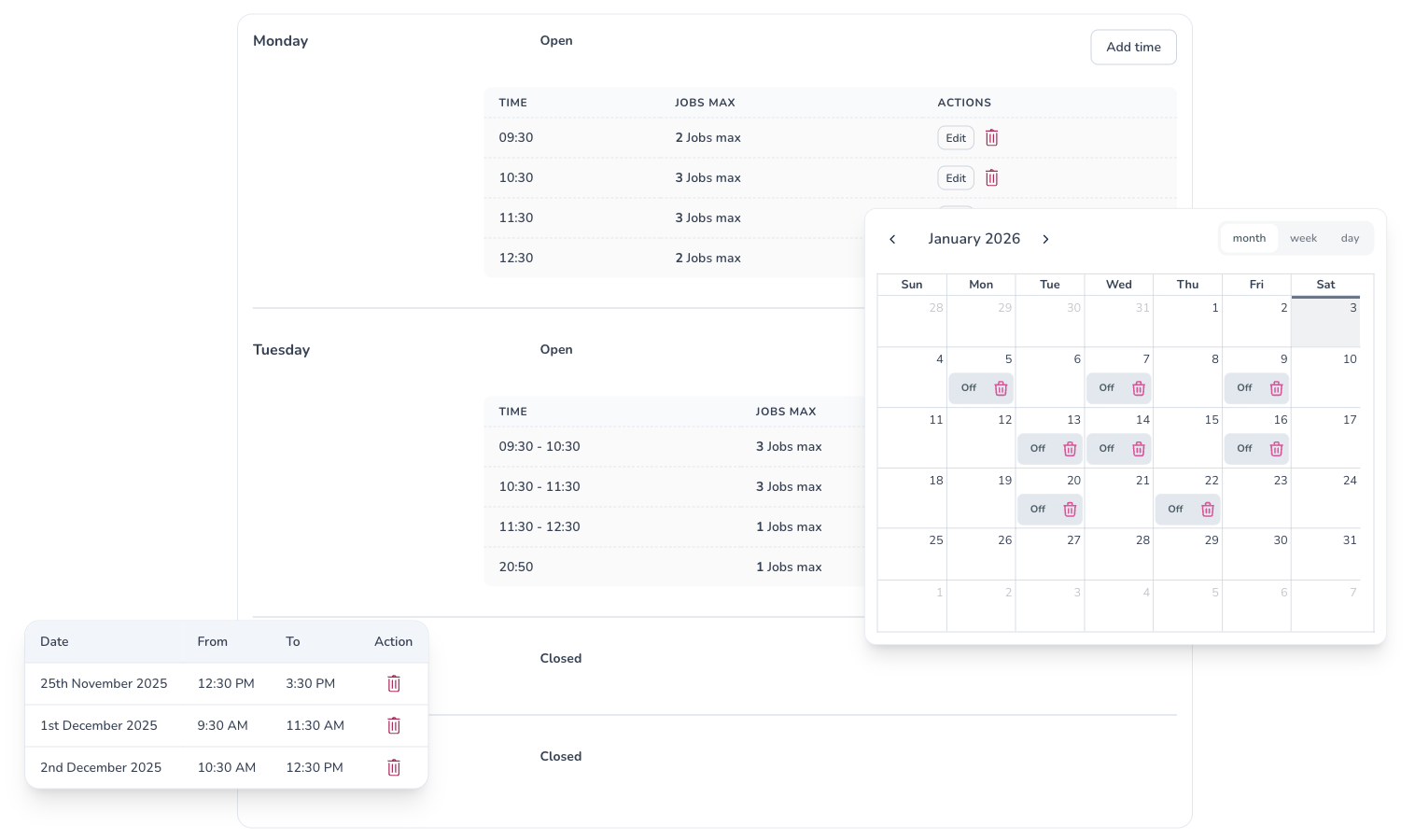1415x840 pixels.
Task: Remove the Off entry on January 22
Action: (x=1208, y=510)
